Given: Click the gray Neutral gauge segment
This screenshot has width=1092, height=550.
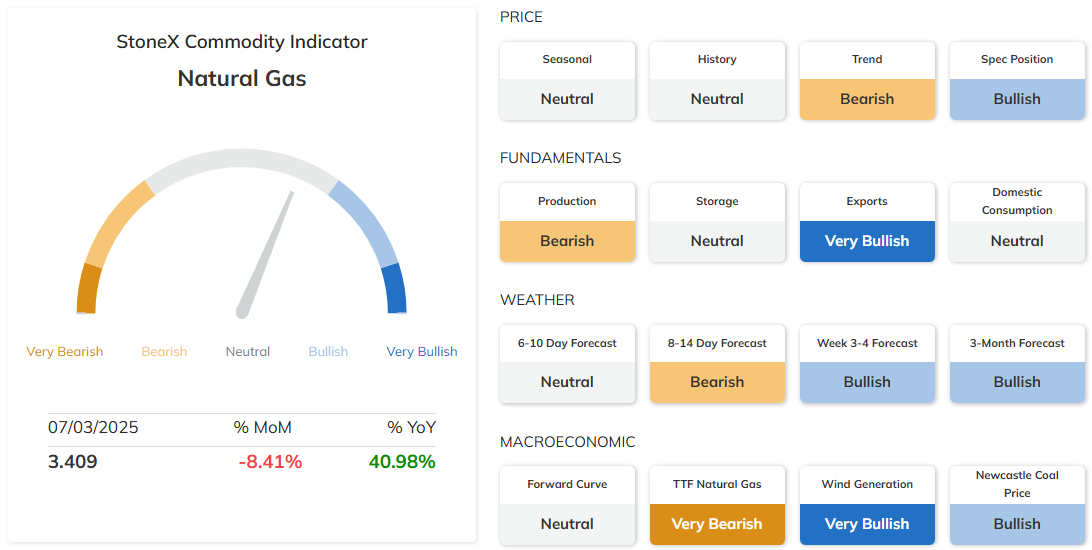Looking at the screenshot, I should (242, 159).
